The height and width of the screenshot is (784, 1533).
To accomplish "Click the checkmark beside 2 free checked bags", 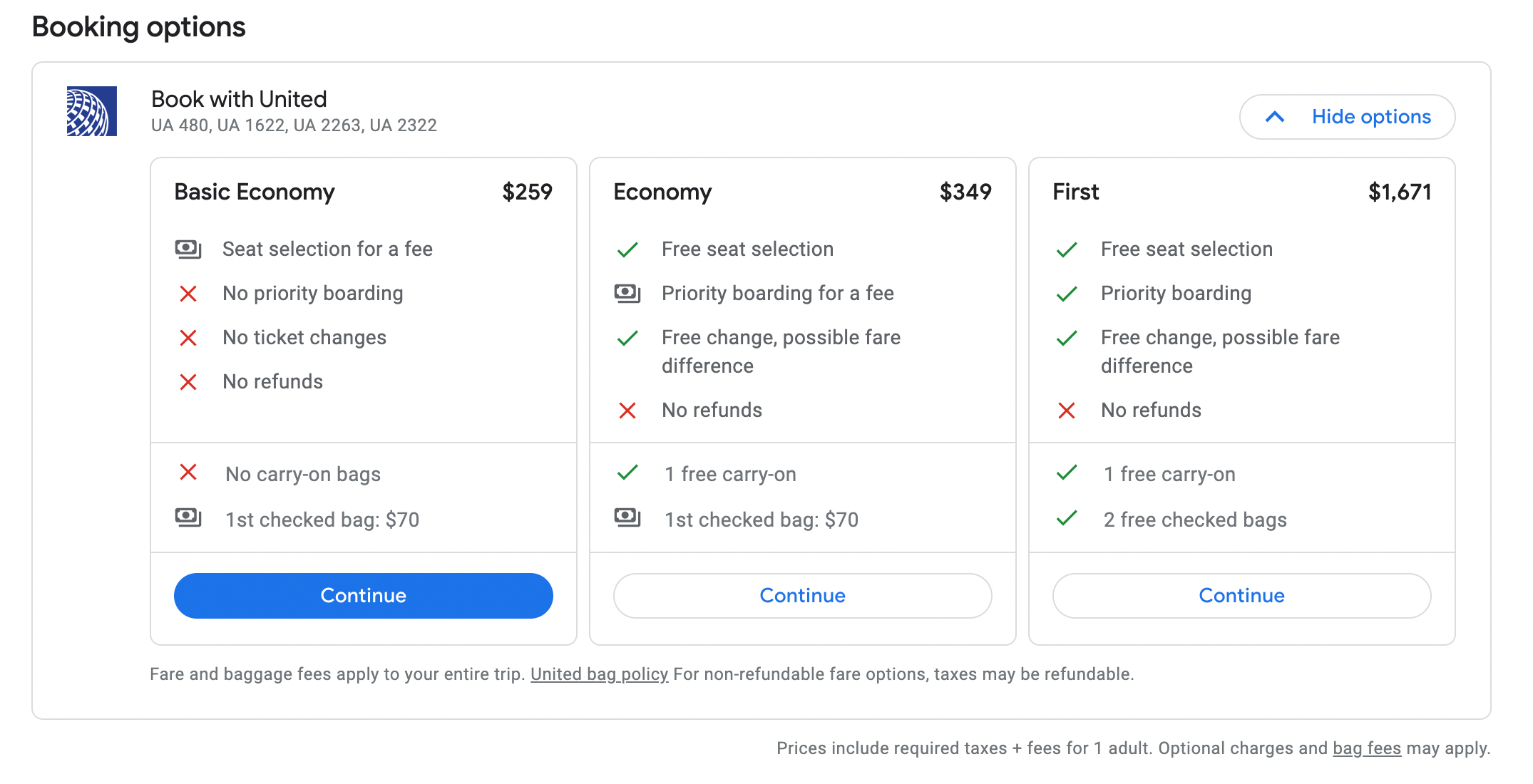I will click(1067, 518).
